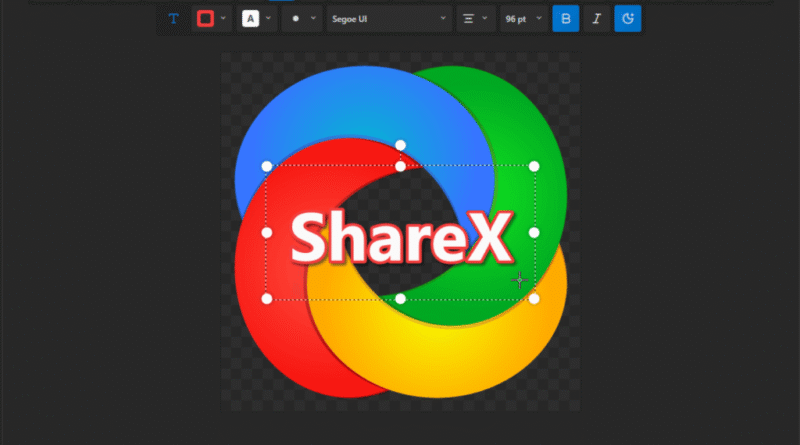The height and width of the screenshot is (445, 800).
Task: Toggle the text shadow button
Action: pos(628,19)
